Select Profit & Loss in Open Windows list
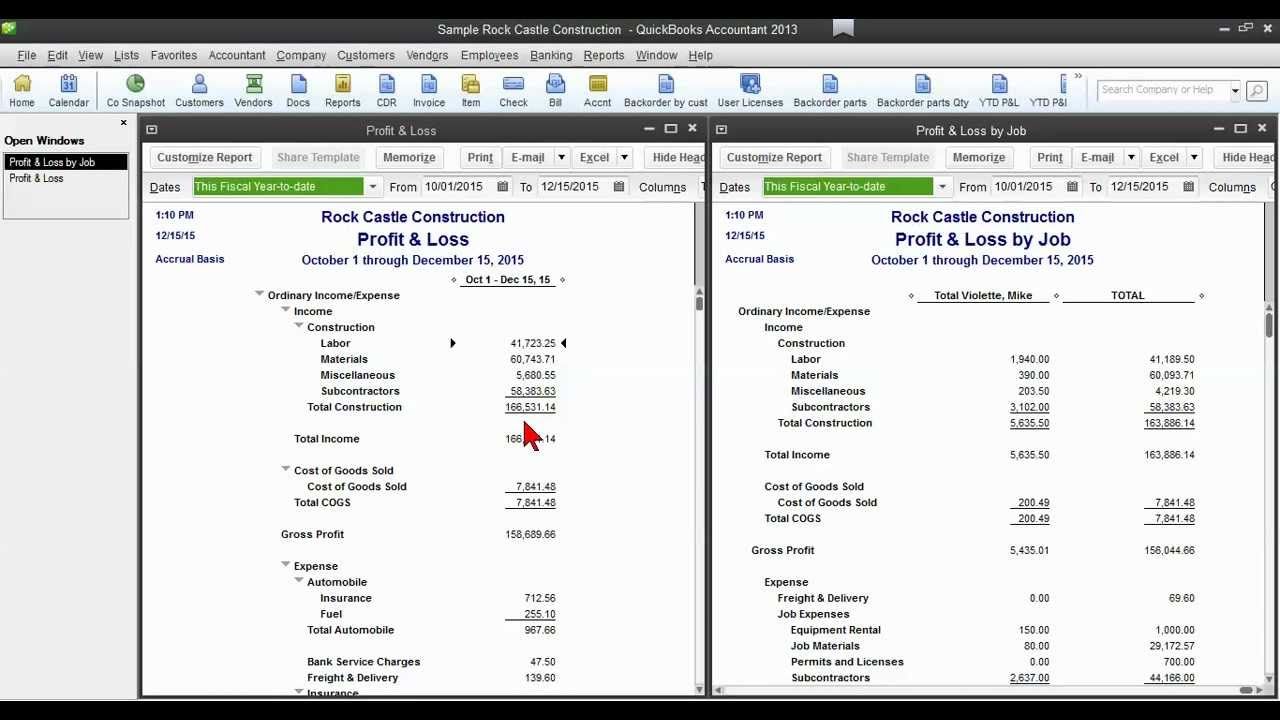The image size is (1280, 720). pyautogui.click(x=66, y=178)
